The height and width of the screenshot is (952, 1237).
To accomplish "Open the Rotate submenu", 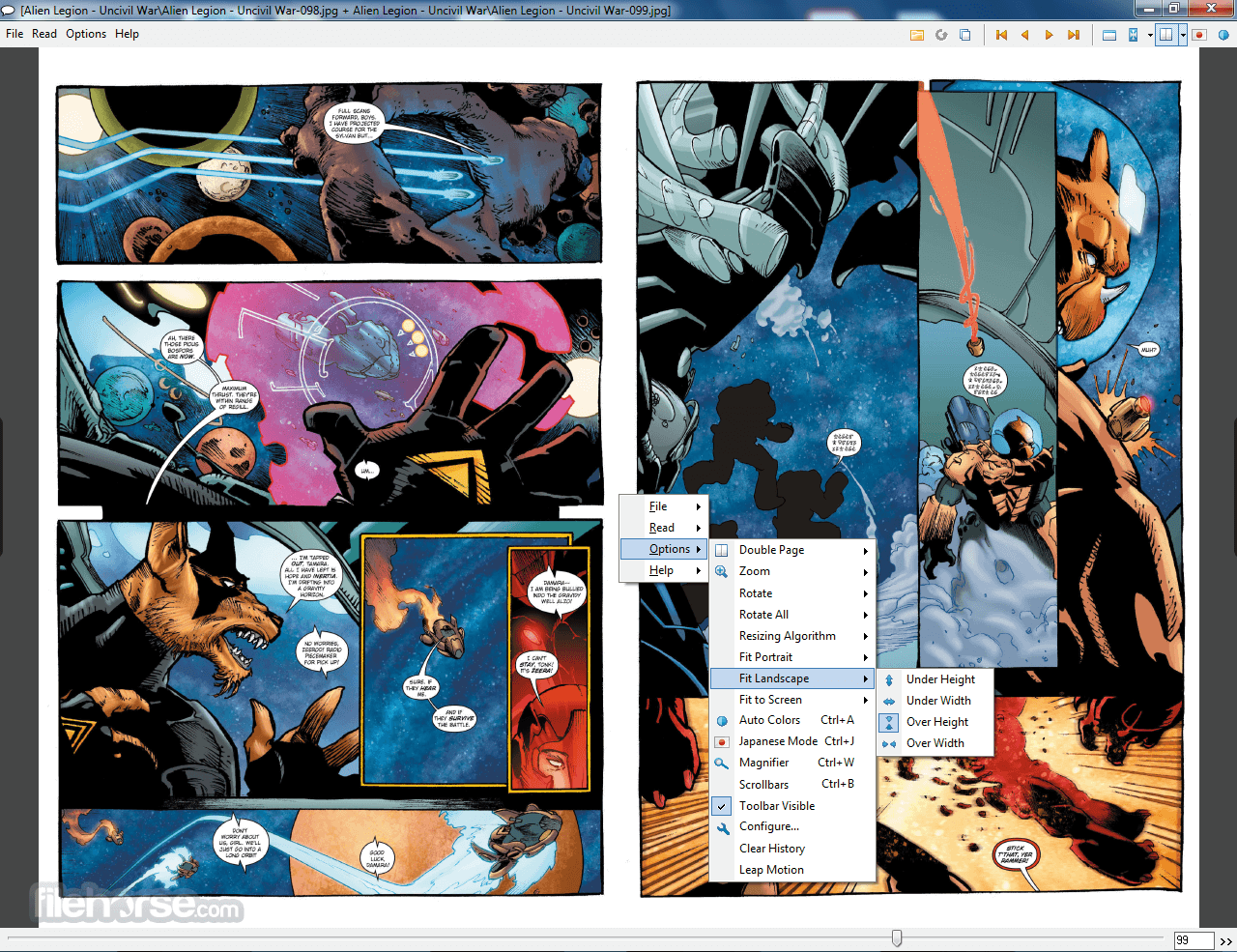I will point(792,593).
